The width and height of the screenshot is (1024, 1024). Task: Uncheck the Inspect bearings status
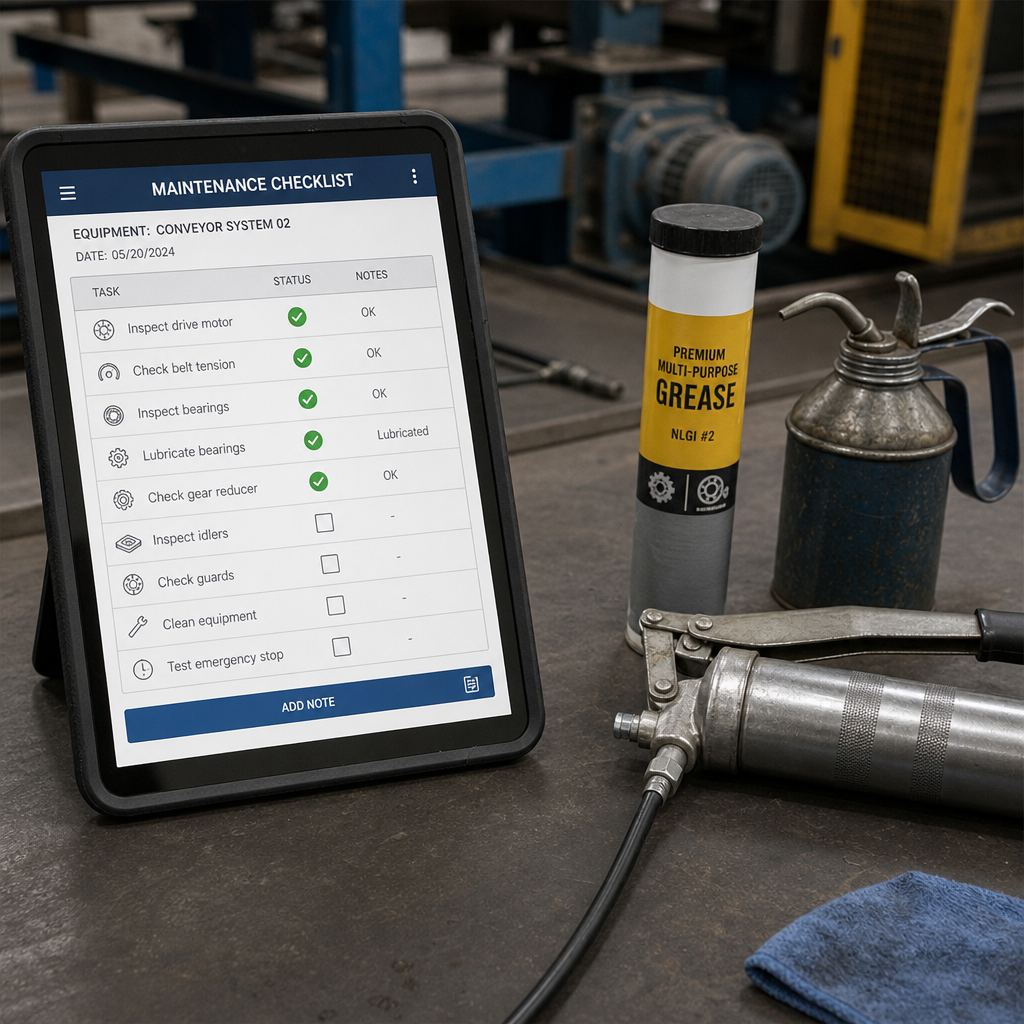pyautogui.click(x=308, y=399)
